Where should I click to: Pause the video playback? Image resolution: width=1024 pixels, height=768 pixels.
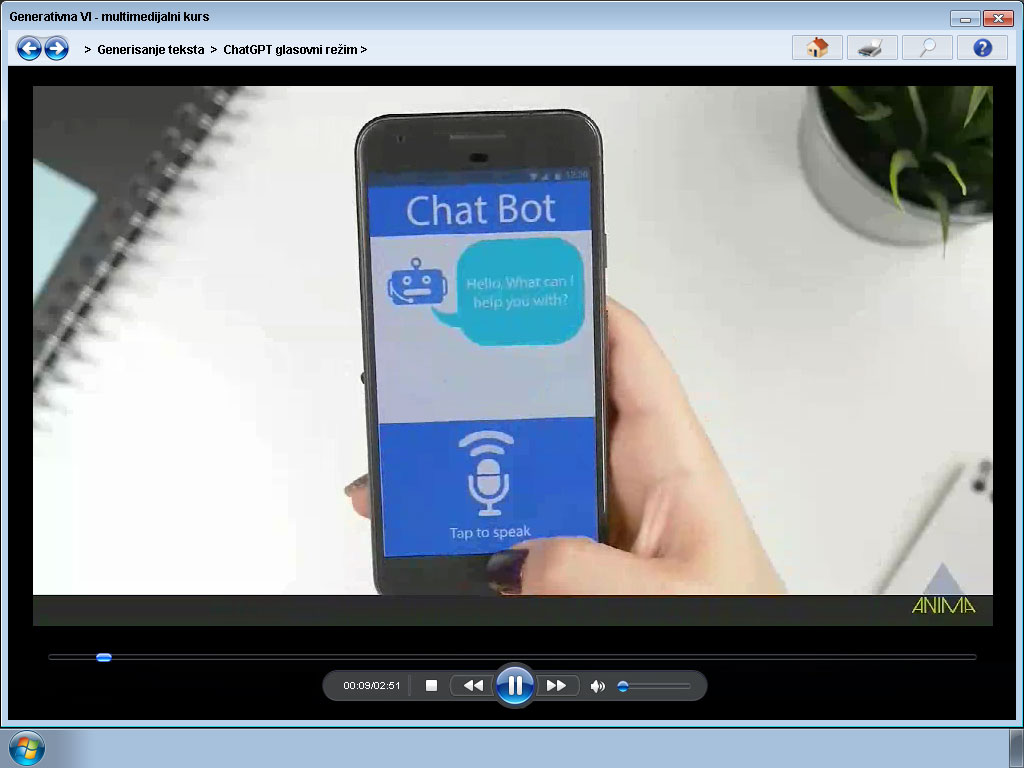tap(515, 686)
